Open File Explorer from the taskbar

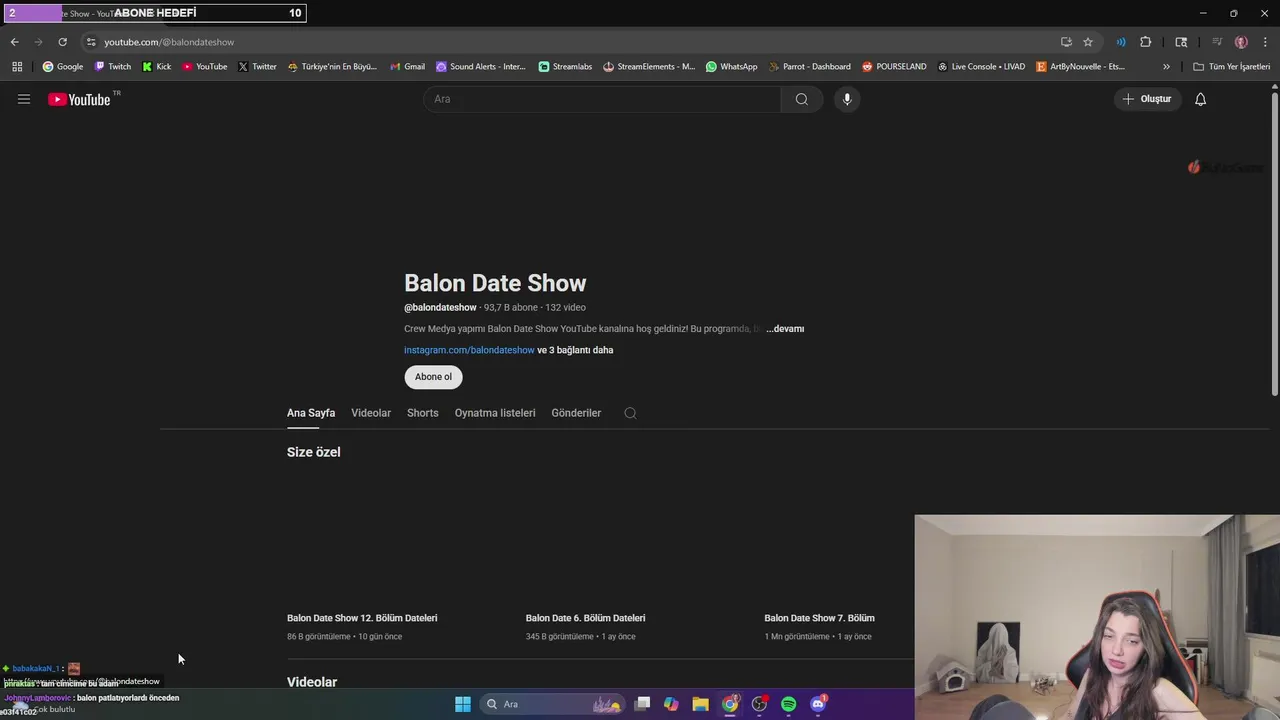pyautogui.click(x=700, y=704)
